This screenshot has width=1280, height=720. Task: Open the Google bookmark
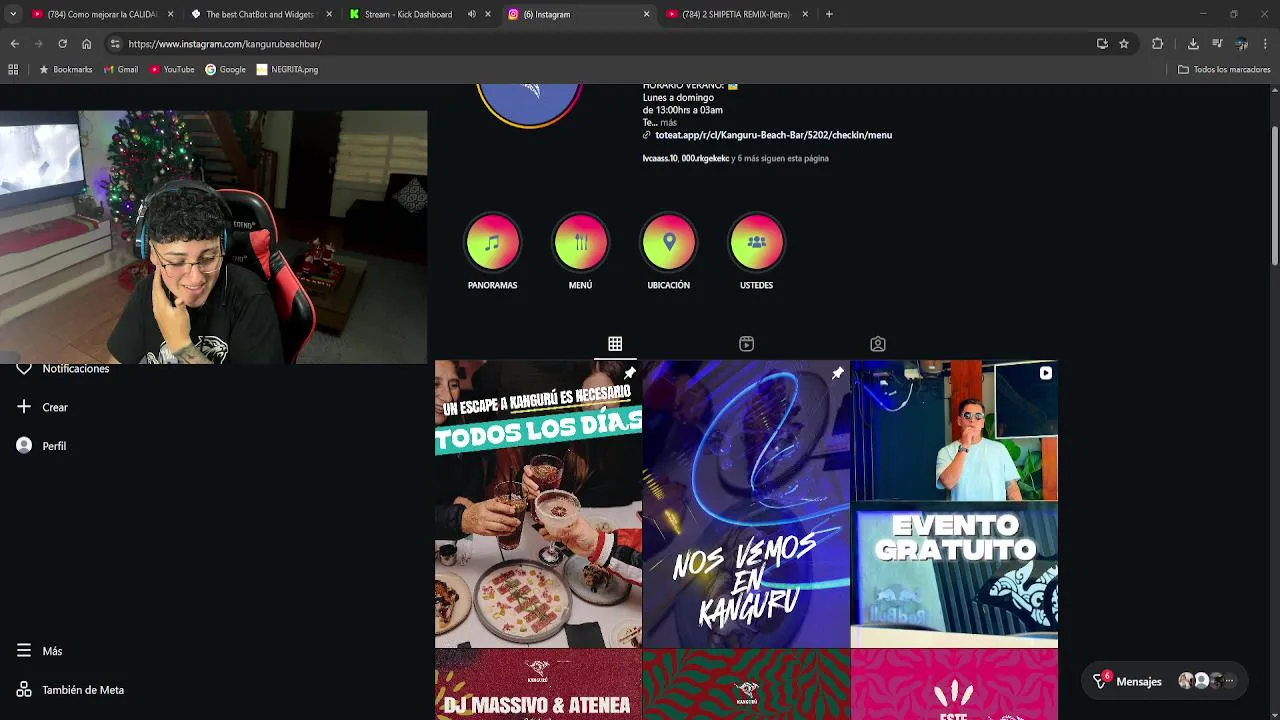pyautogui.click(x=226, y=70)
